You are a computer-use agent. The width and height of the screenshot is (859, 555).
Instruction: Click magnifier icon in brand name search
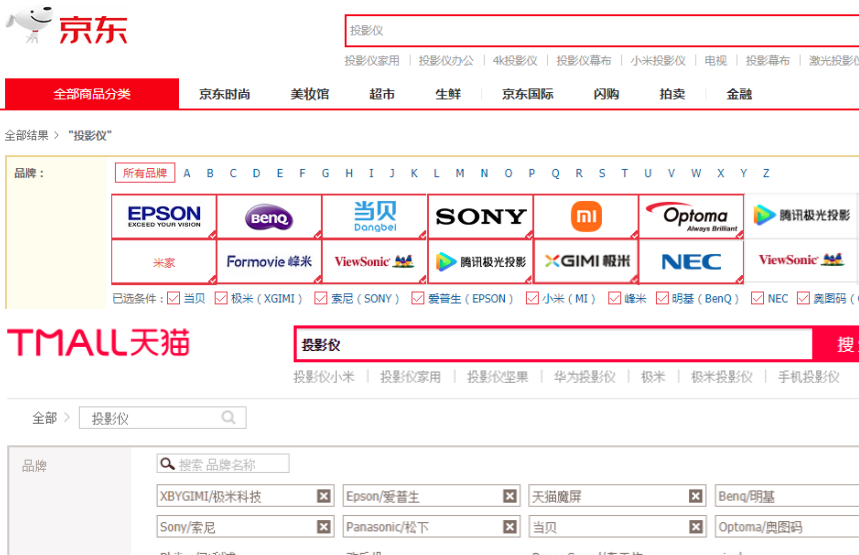coord(167,464)
